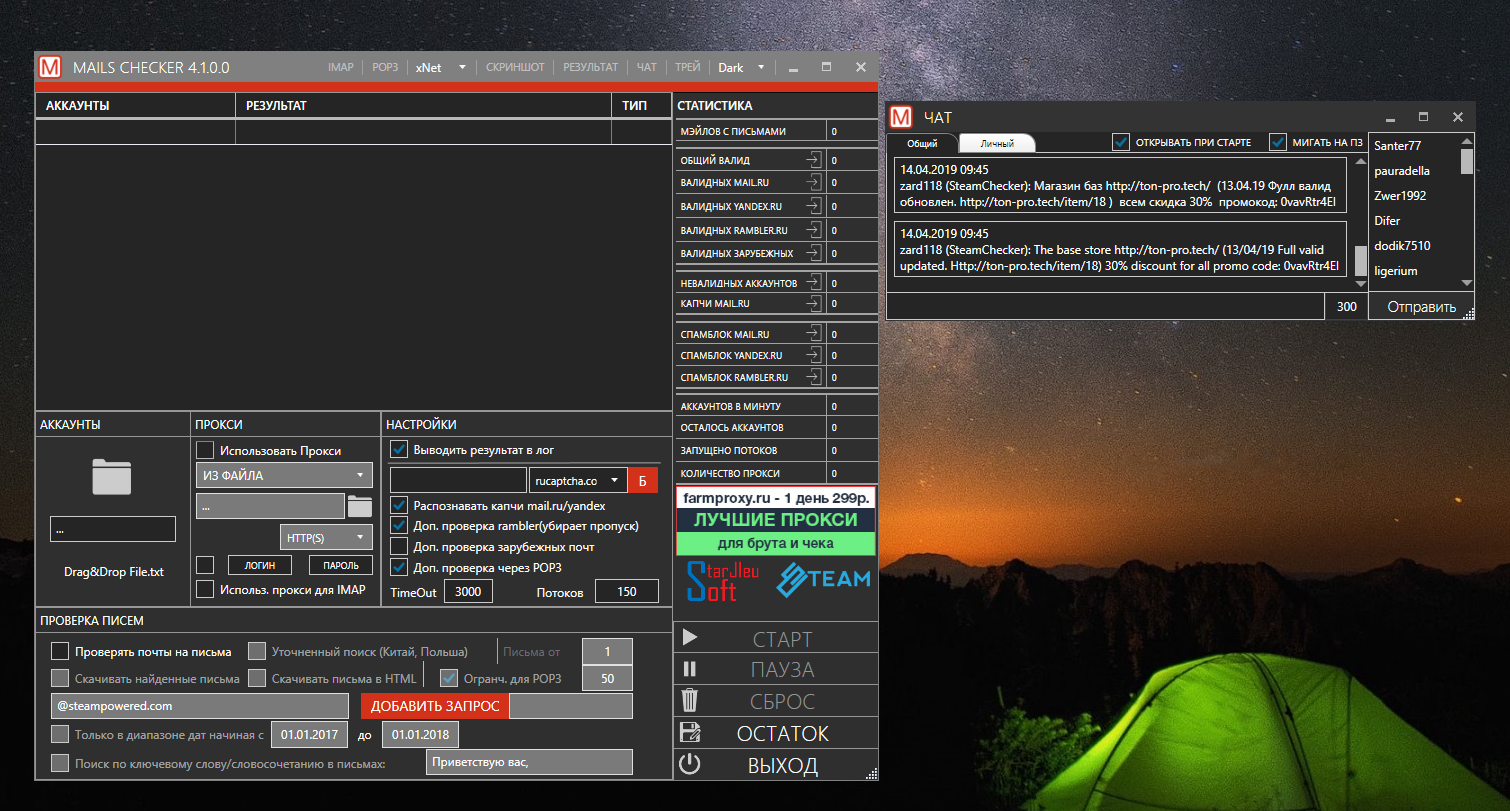Enable the Проверять почты на письма checkbox
1510x811 pixels.
60,650
